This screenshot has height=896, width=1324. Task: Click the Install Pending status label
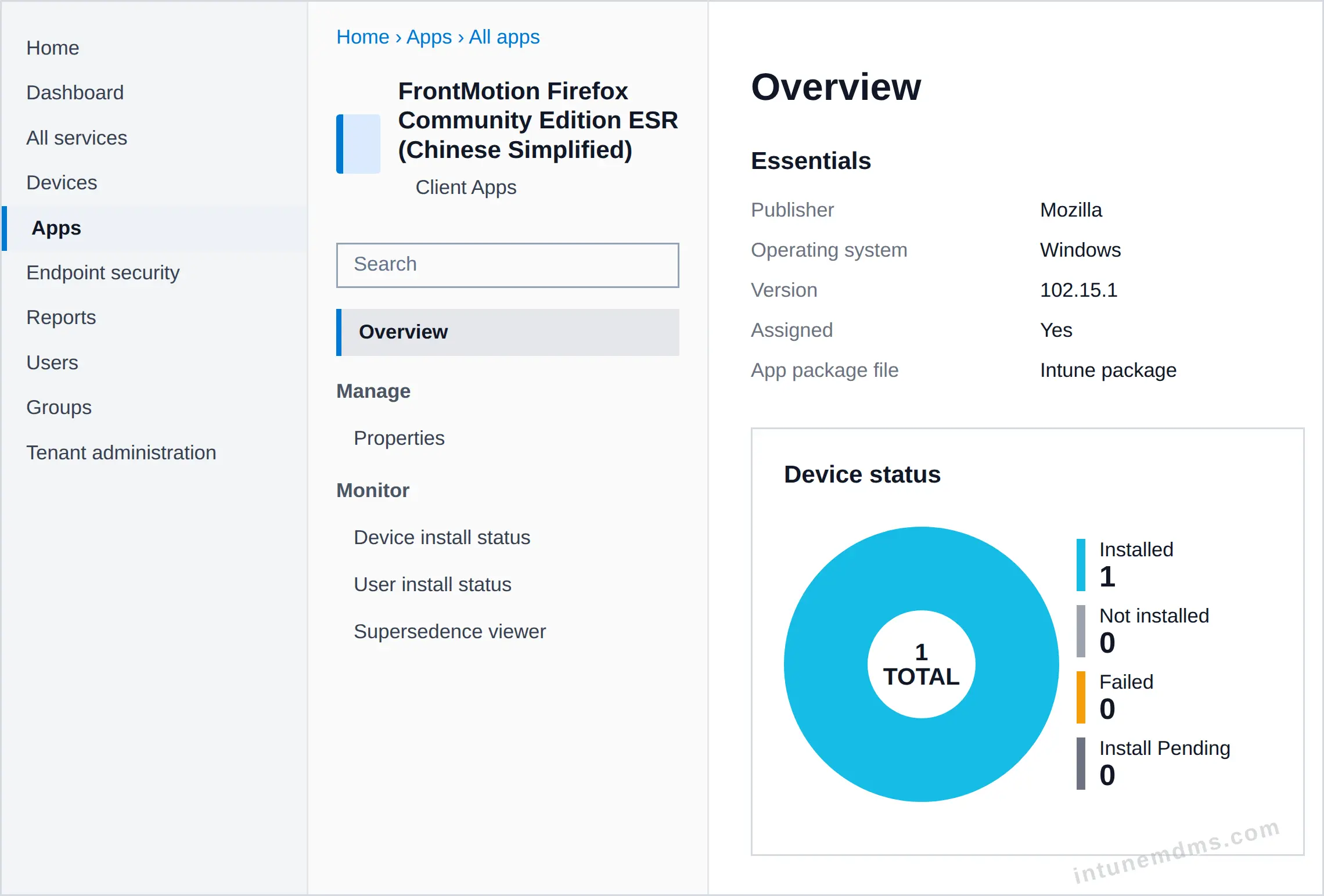[x=1165, y=748]
